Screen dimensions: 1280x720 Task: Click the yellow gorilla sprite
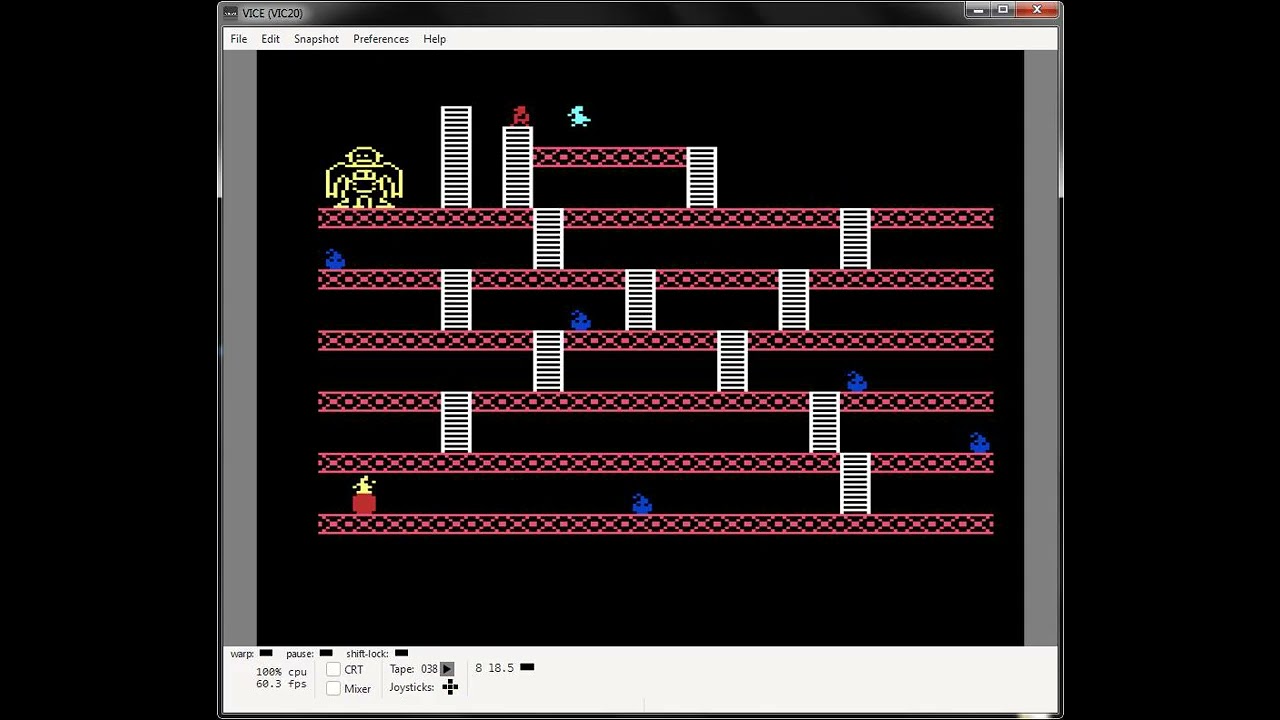(364, 178)
